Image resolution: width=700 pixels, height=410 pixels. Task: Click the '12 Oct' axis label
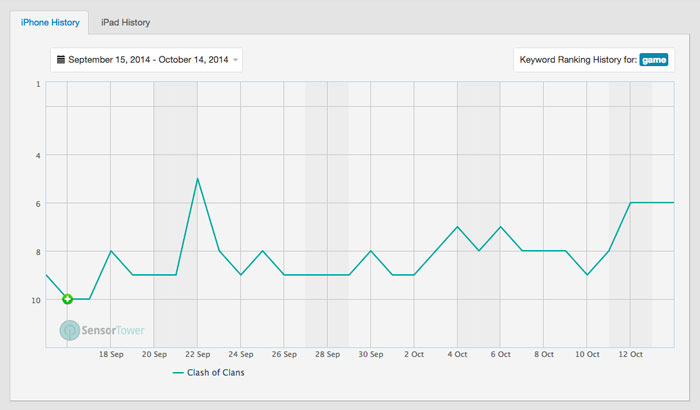click(x=630, y=354)
